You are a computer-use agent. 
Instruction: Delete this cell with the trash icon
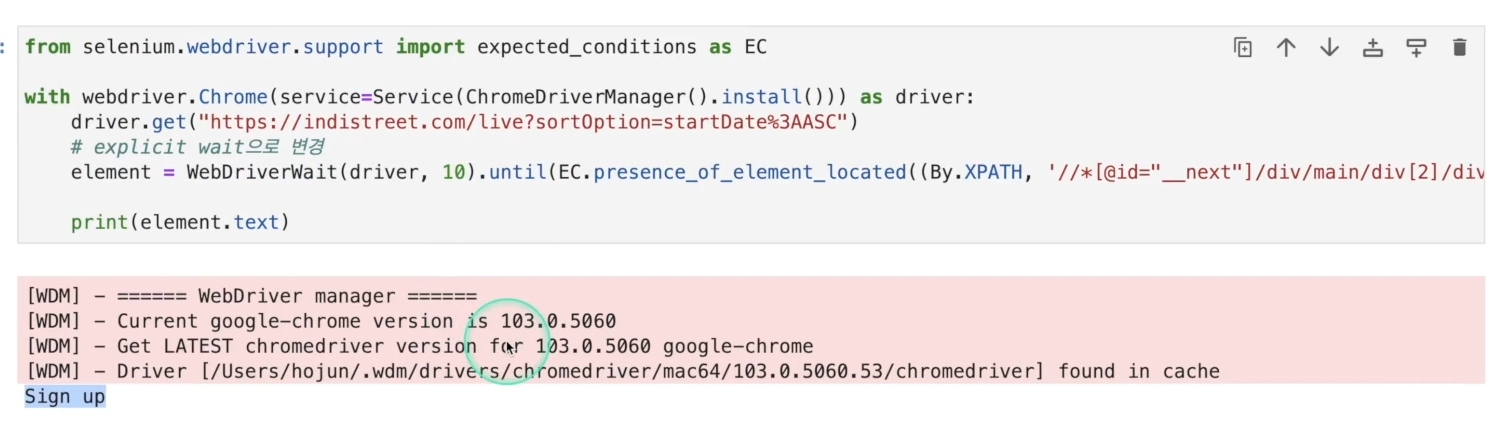click(x=1459, y=47)
